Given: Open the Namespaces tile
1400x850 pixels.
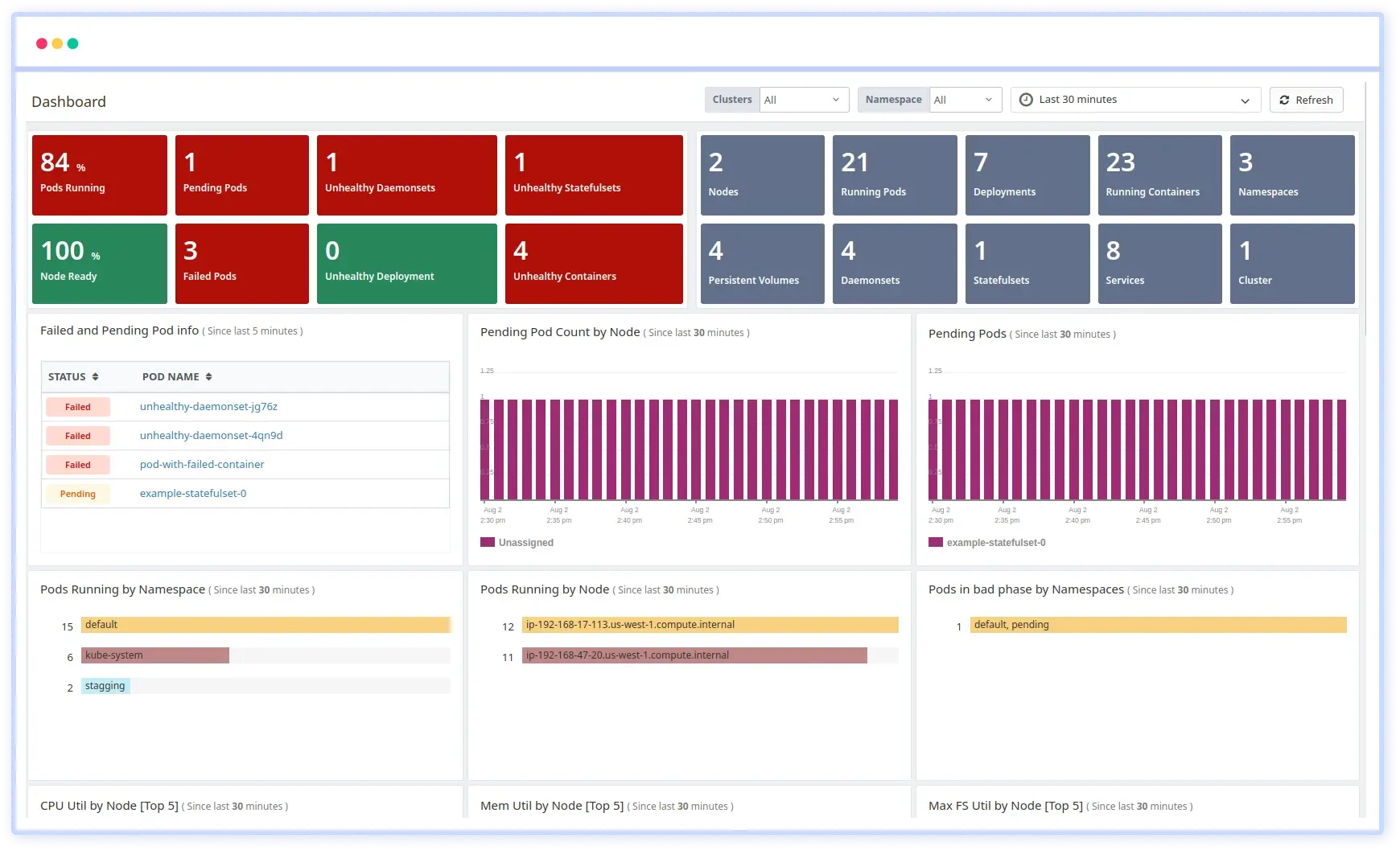Looking at the screenshot, I should (1292, 175).
